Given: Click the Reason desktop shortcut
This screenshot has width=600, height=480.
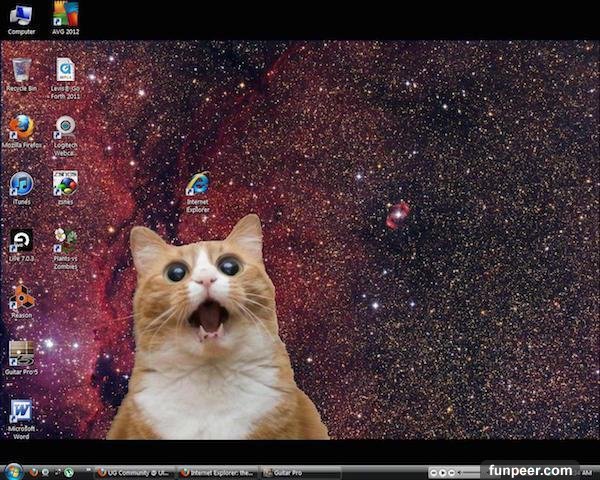Looking at the screenshot, I should tap(21, 298).
